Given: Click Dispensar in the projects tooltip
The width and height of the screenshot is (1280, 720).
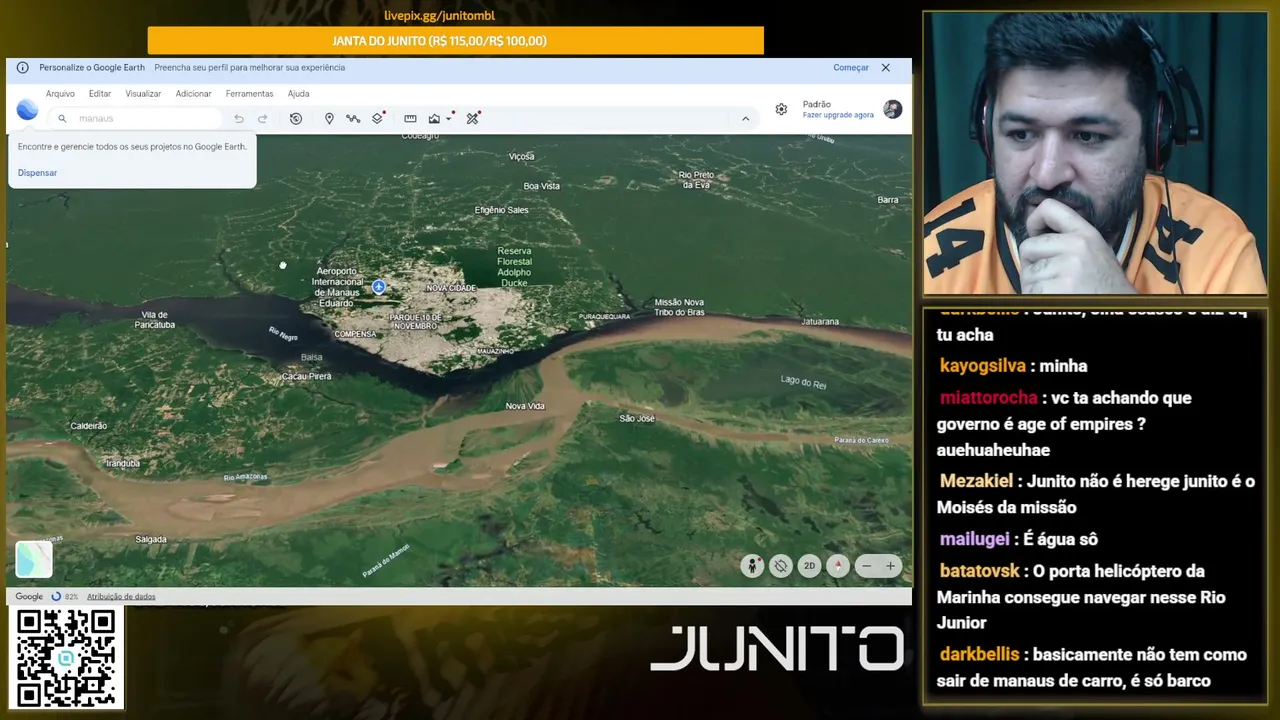Looking at the screenshot, I should coord(37,173).
